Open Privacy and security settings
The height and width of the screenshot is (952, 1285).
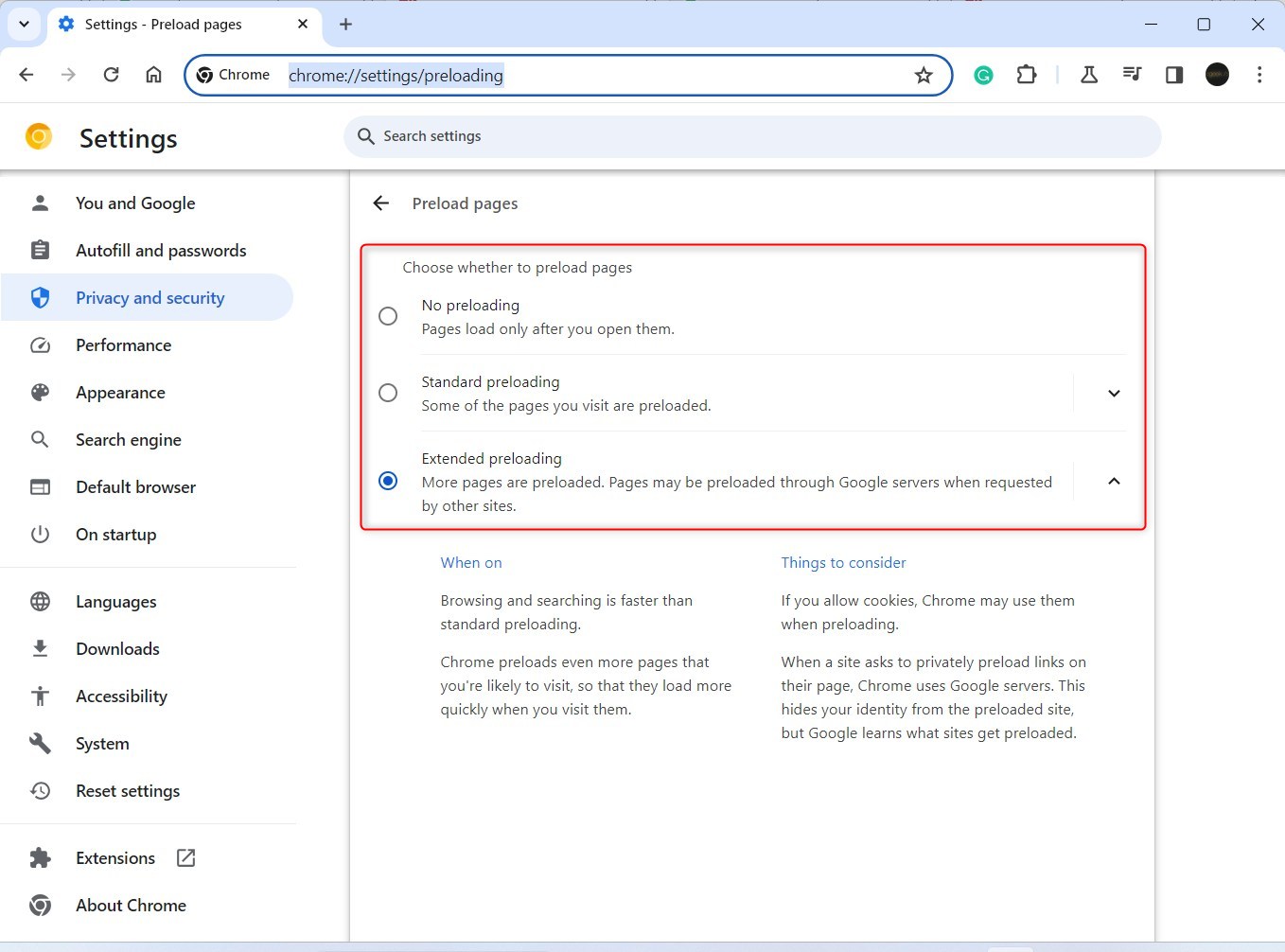150,297
